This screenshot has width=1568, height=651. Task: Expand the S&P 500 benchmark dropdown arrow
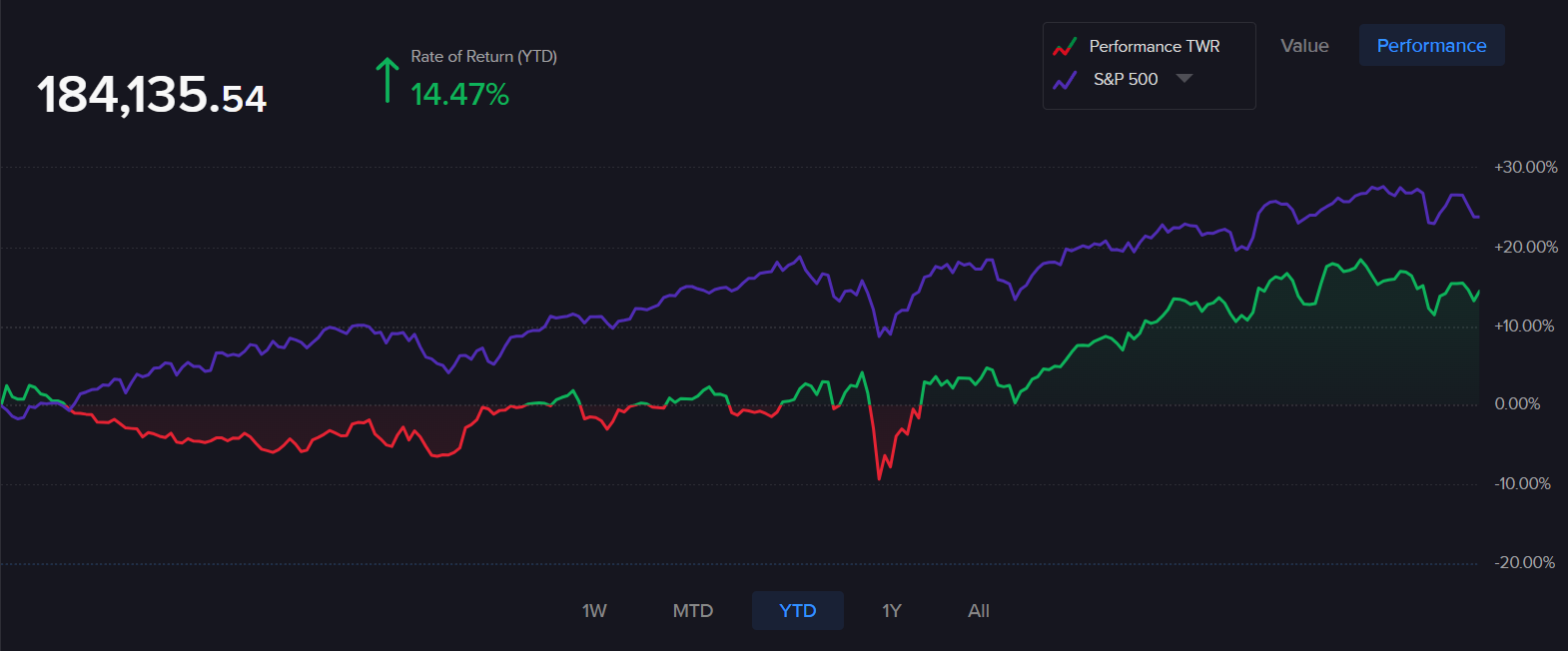point(1184,79)
